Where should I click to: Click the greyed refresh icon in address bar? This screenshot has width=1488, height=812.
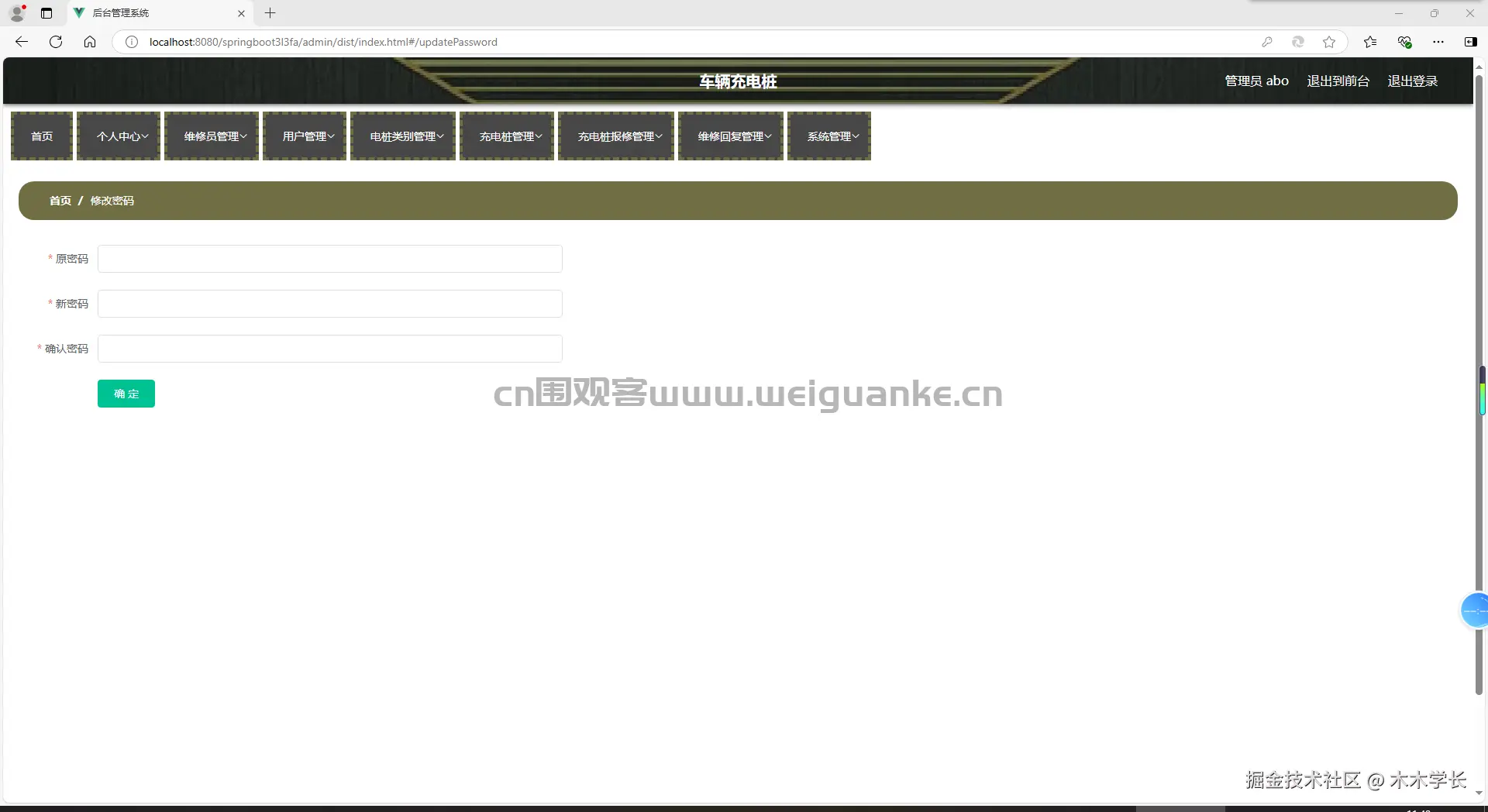pyautogui.click(x=1298, y=42)
